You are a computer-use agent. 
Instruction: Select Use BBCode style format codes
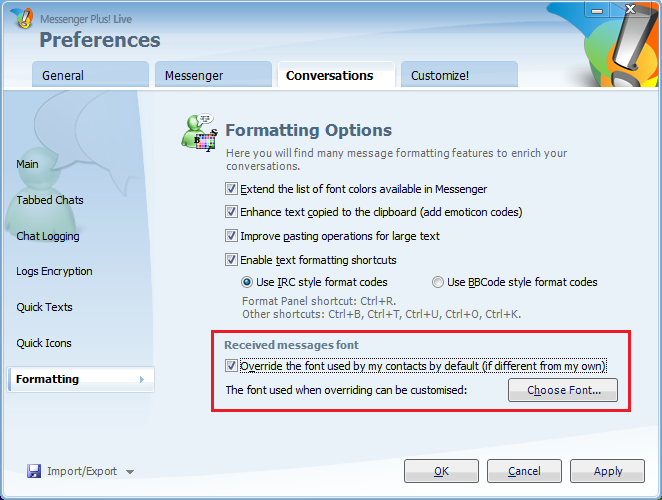click(438, 282)
